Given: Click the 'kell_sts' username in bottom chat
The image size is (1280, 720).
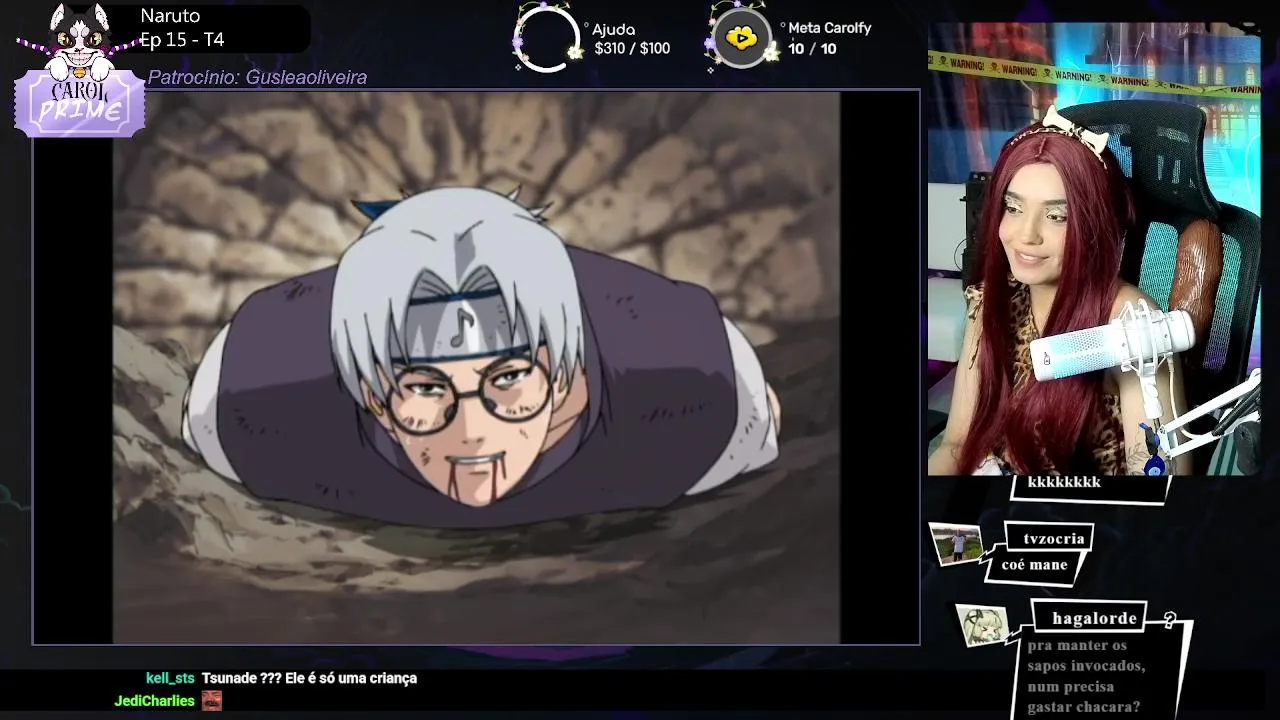Looking at the screenshot, I should click(170, 678).
